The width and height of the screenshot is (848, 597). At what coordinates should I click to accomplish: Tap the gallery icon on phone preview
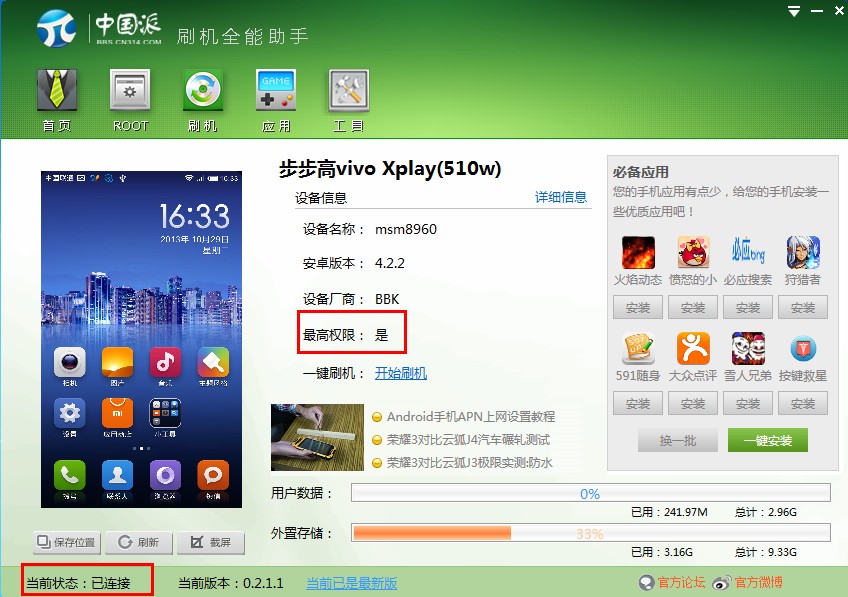pos(117,362)
